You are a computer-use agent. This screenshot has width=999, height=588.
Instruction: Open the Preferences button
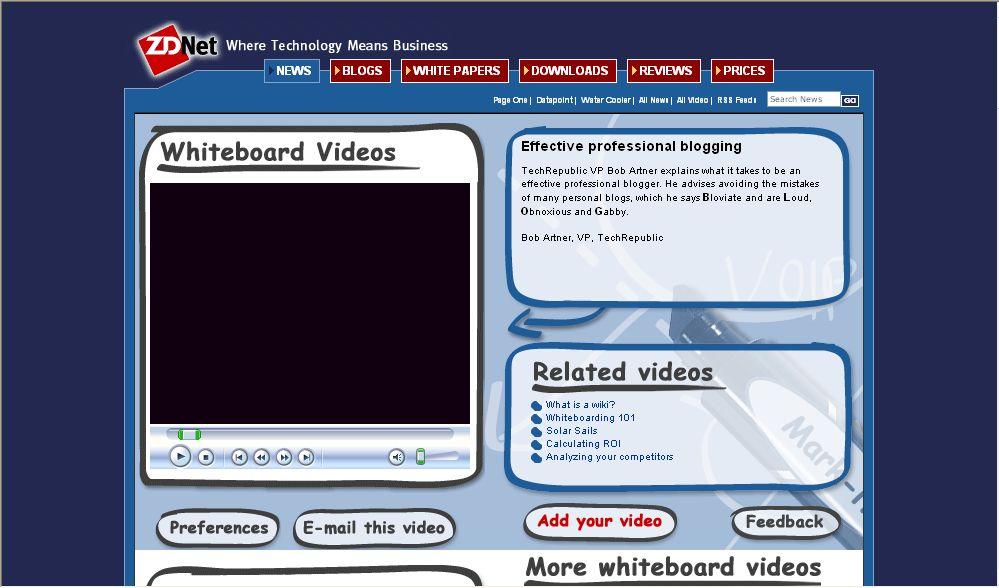218,527
